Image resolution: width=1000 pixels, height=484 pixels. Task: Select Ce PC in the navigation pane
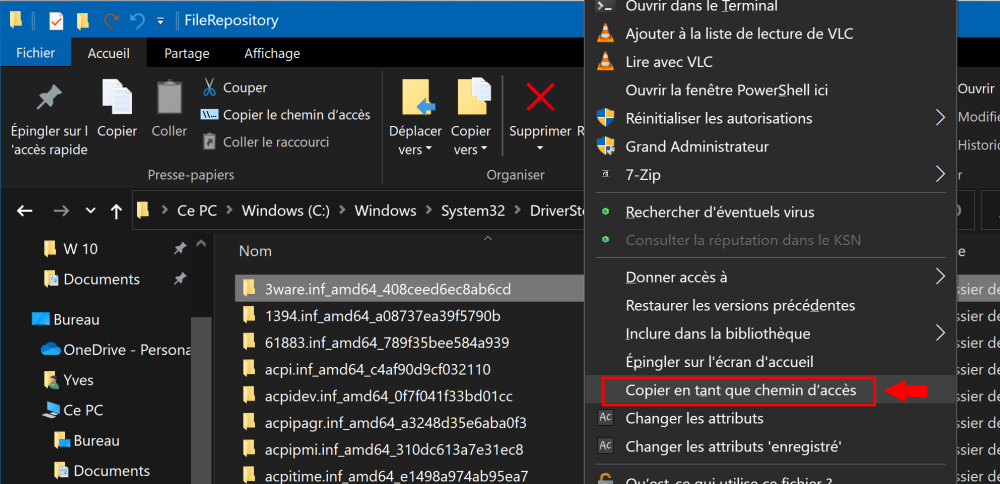coord(73,411)
